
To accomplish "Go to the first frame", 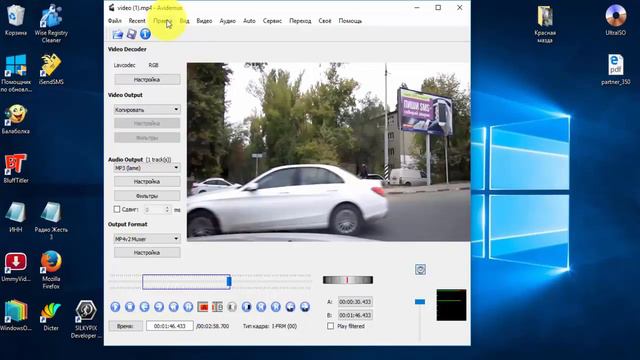I will (x=261, y=307).
